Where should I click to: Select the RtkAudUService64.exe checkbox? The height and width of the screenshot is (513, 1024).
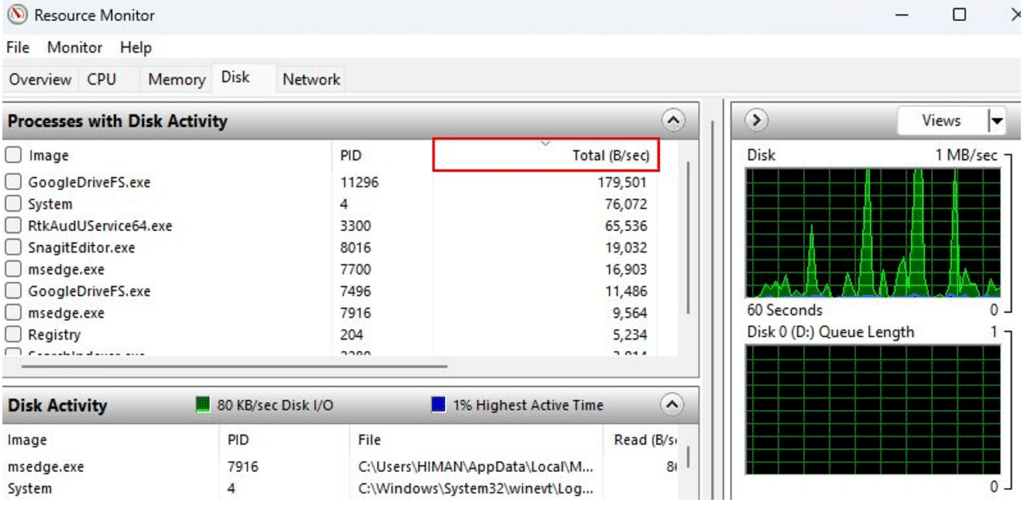14,226
